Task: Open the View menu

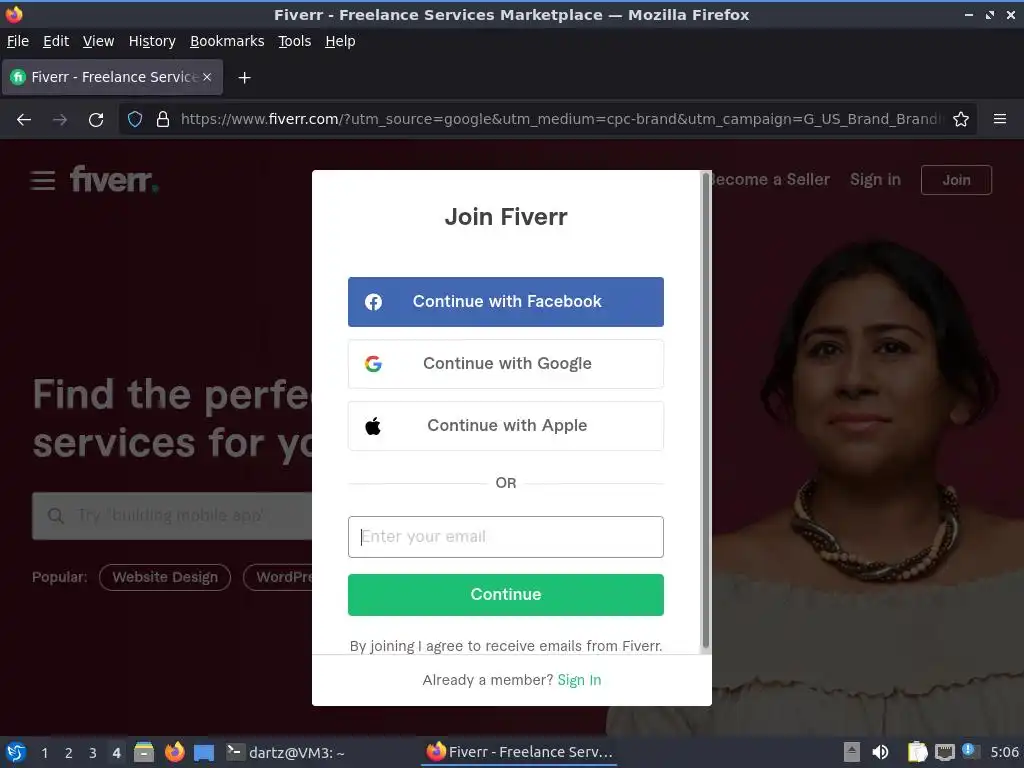Action: 99,41
